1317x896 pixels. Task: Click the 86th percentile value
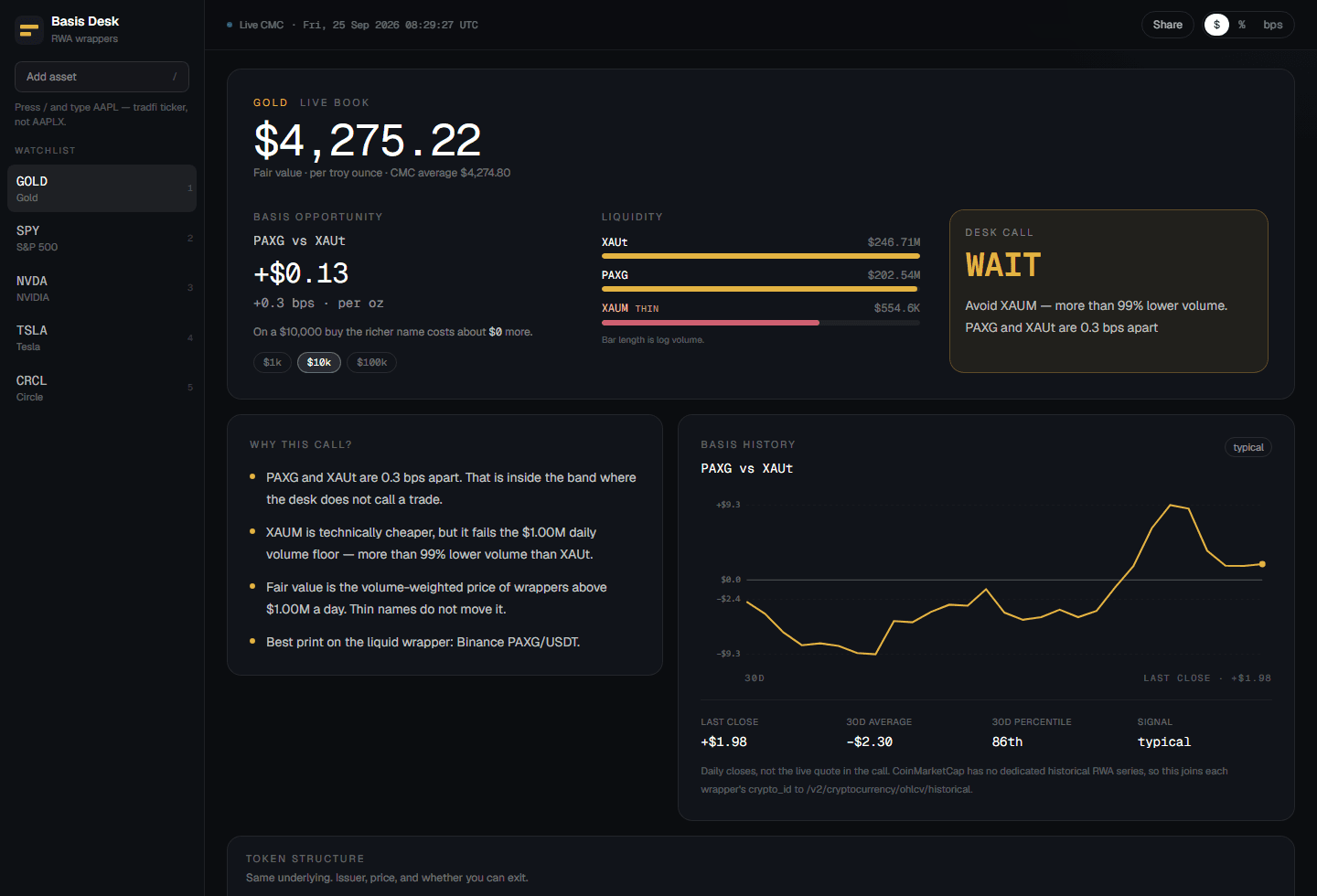(1007, 742)
